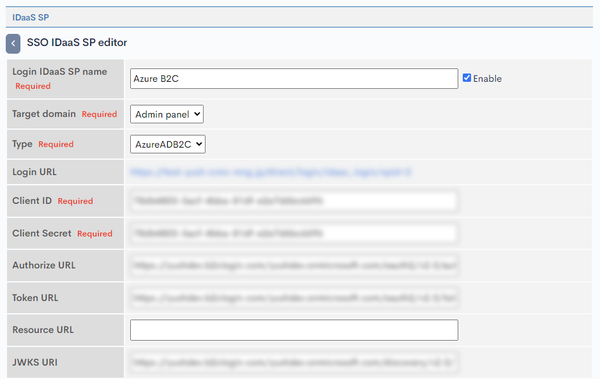Click the Login IDaaS SP name label

point(60,72)
